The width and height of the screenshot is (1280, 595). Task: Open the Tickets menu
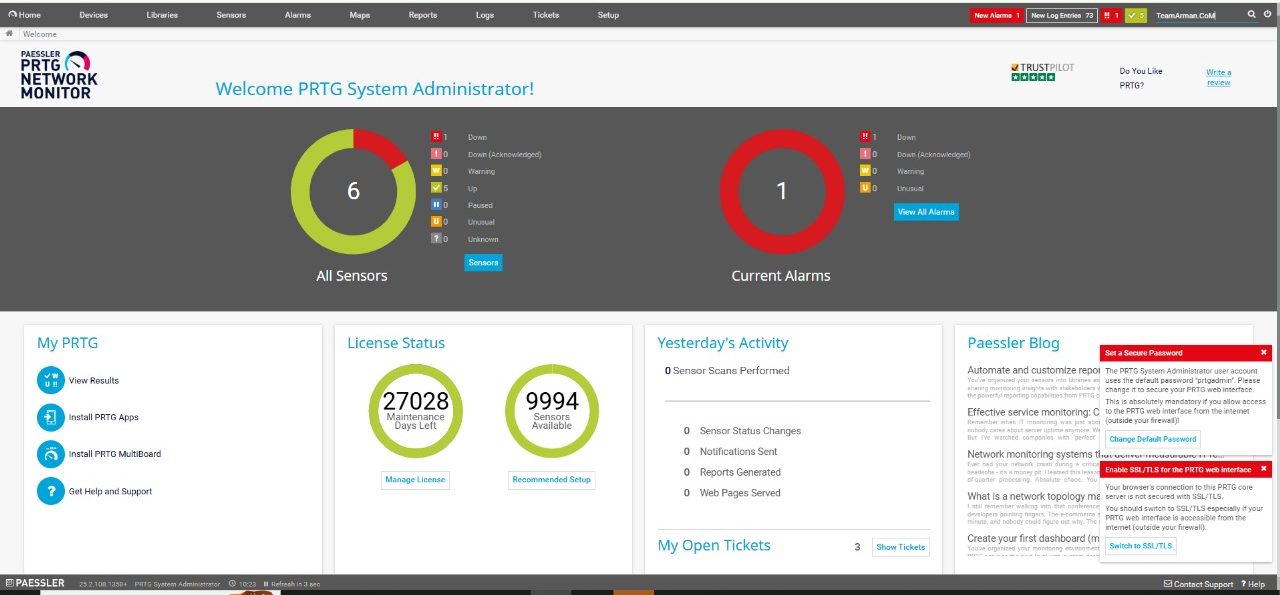[546, 15]
